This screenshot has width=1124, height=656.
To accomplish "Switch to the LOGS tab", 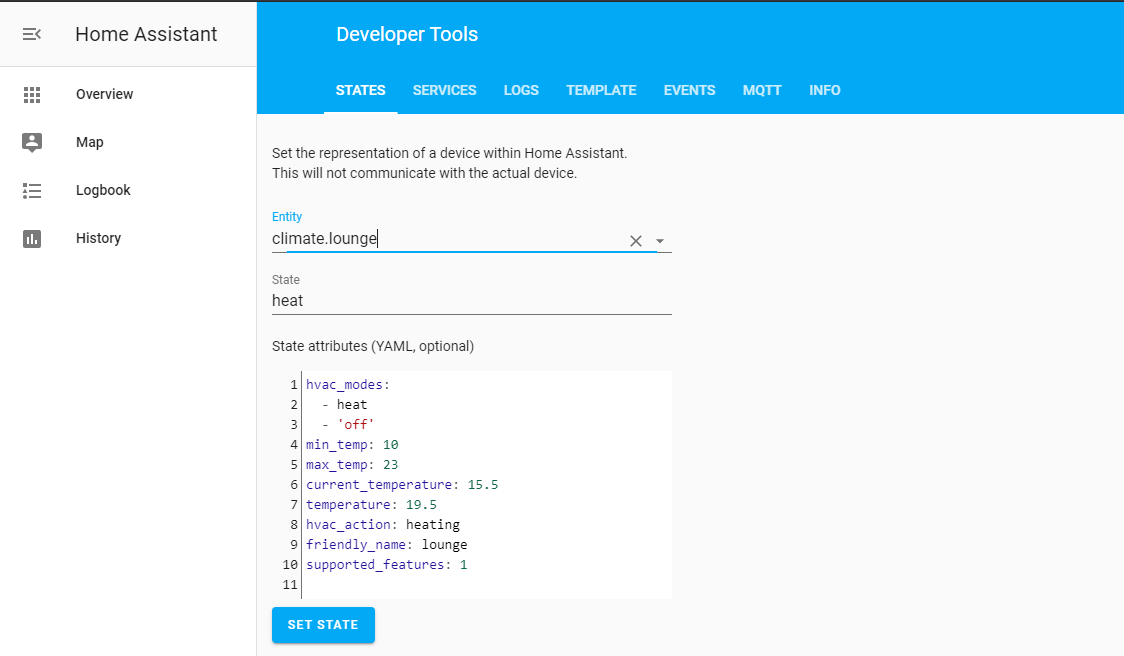I will pyautogui.click(x=521, y=90).
